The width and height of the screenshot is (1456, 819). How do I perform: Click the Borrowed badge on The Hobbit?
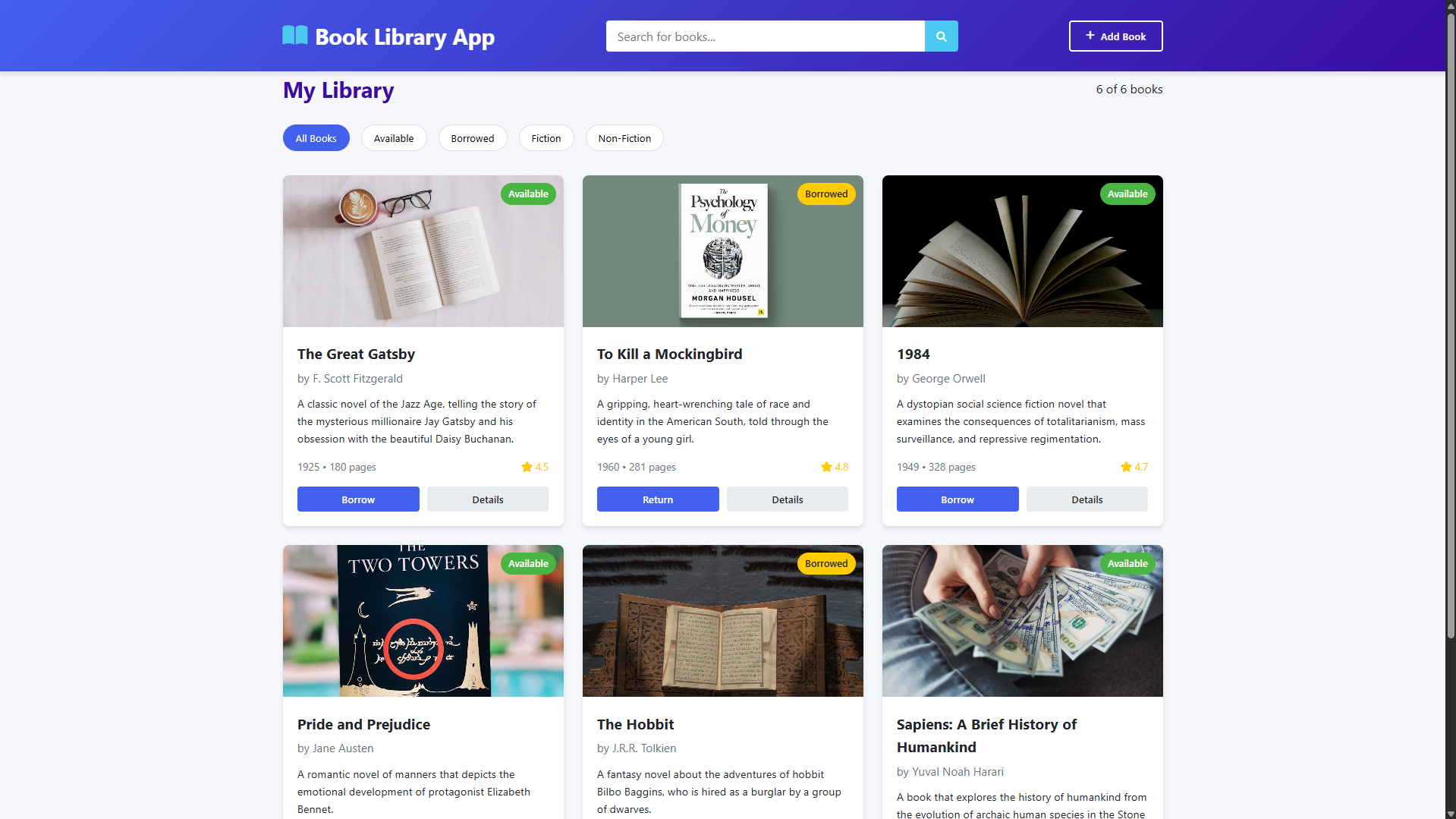tap(826, 564)
